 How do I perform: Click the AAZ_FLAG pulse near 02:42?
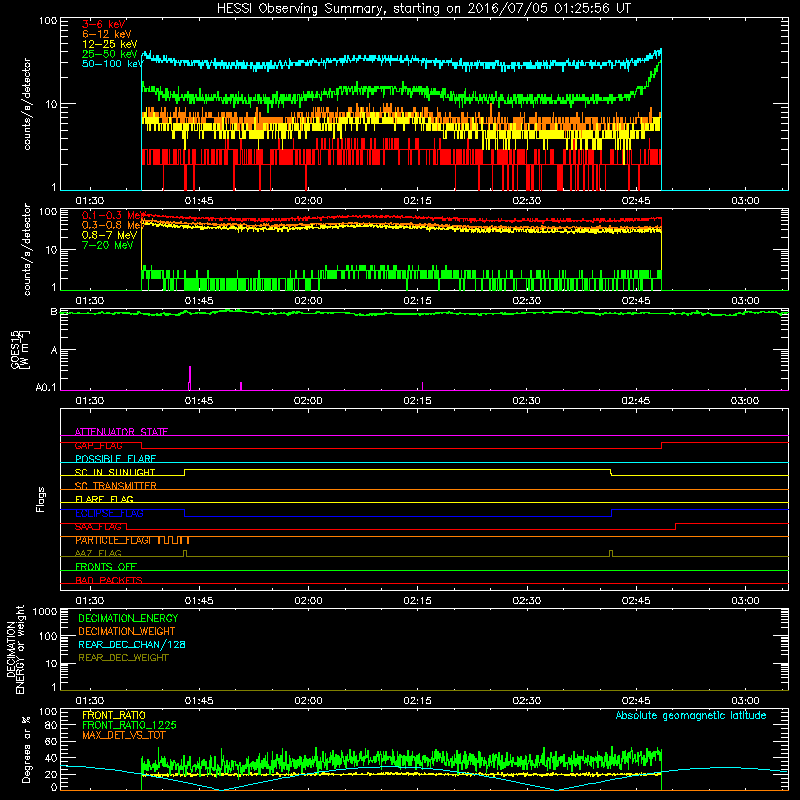[611, 553]
